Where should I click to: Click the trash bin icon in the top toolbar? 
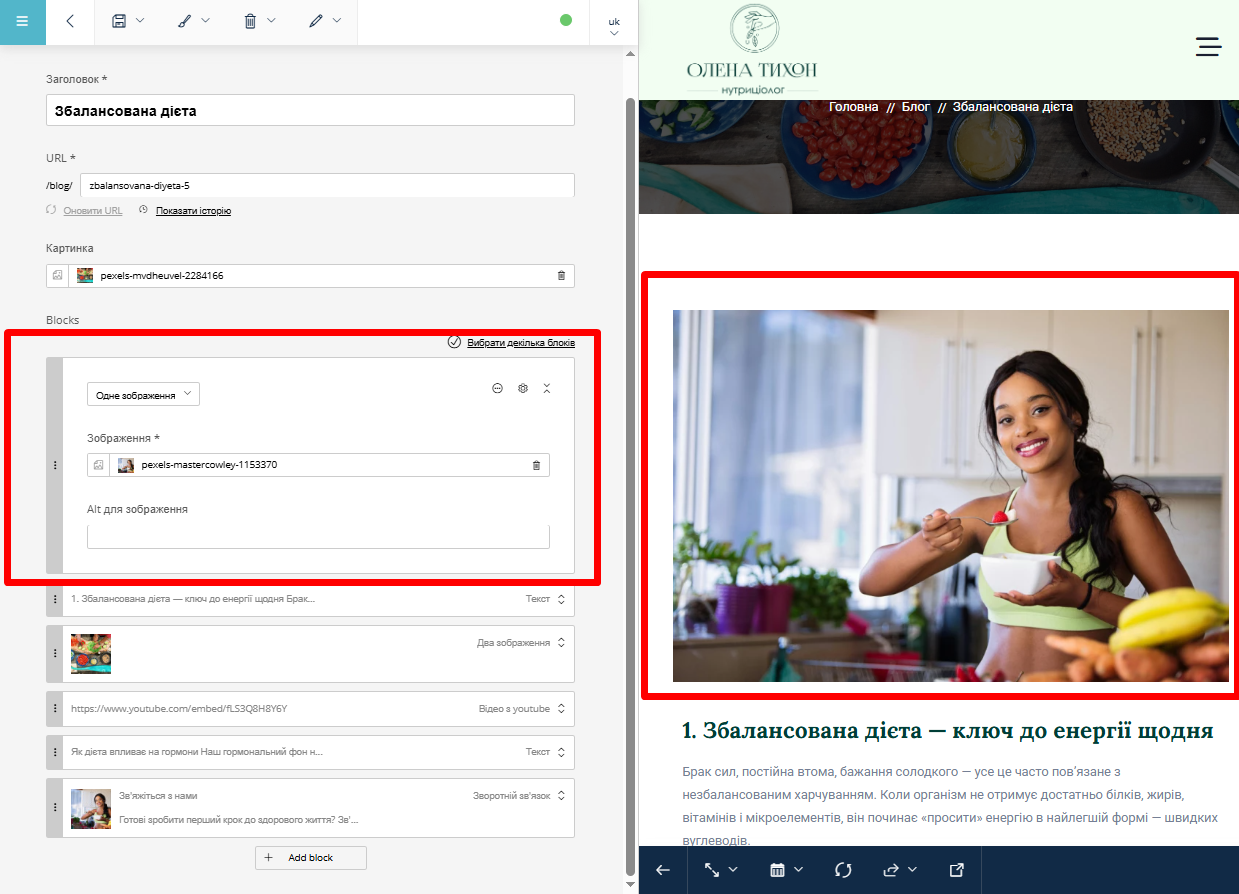tap(250, 21)
